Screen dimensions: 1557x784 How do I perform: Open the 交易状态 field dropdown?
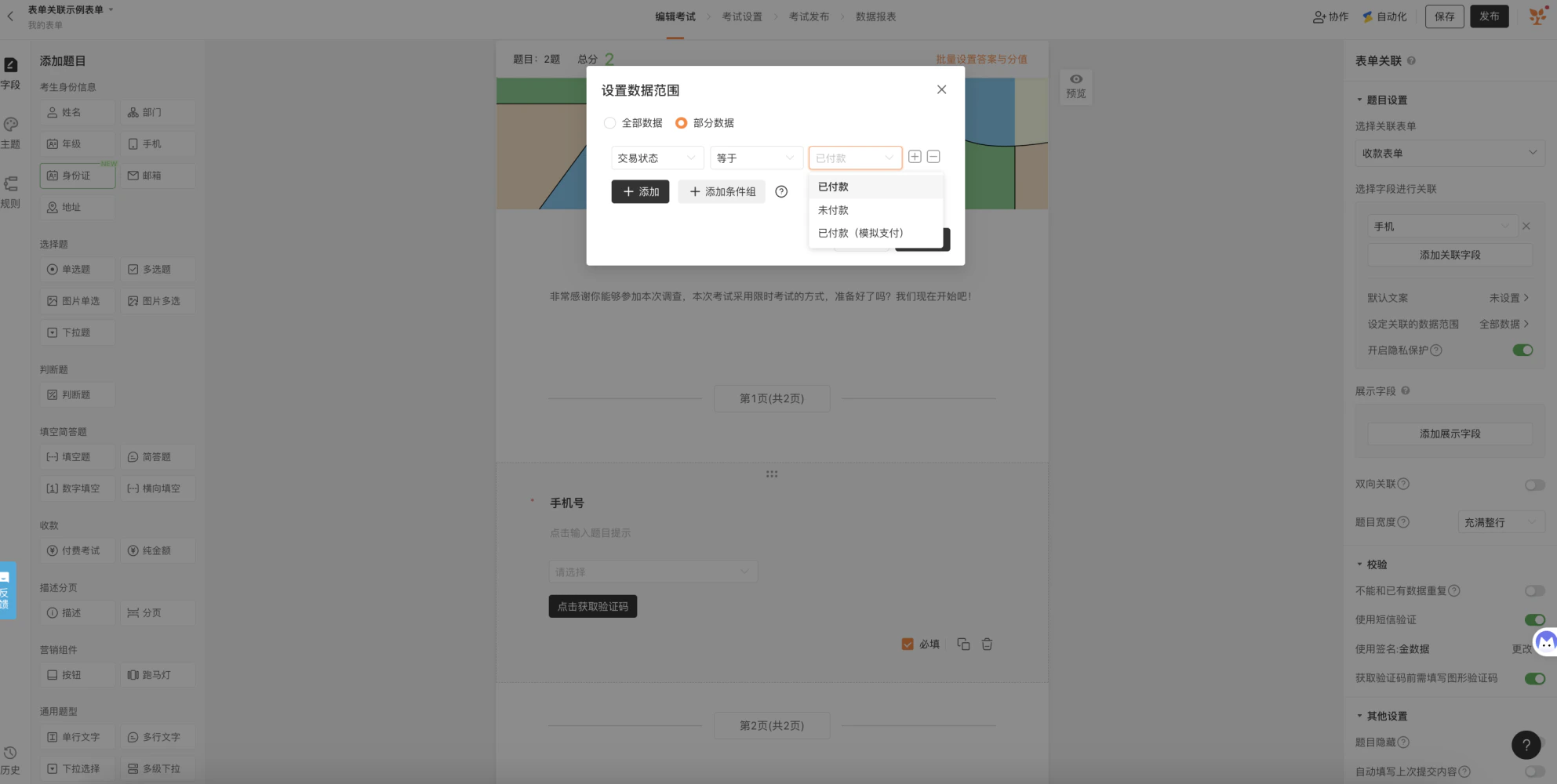[657, 158]
